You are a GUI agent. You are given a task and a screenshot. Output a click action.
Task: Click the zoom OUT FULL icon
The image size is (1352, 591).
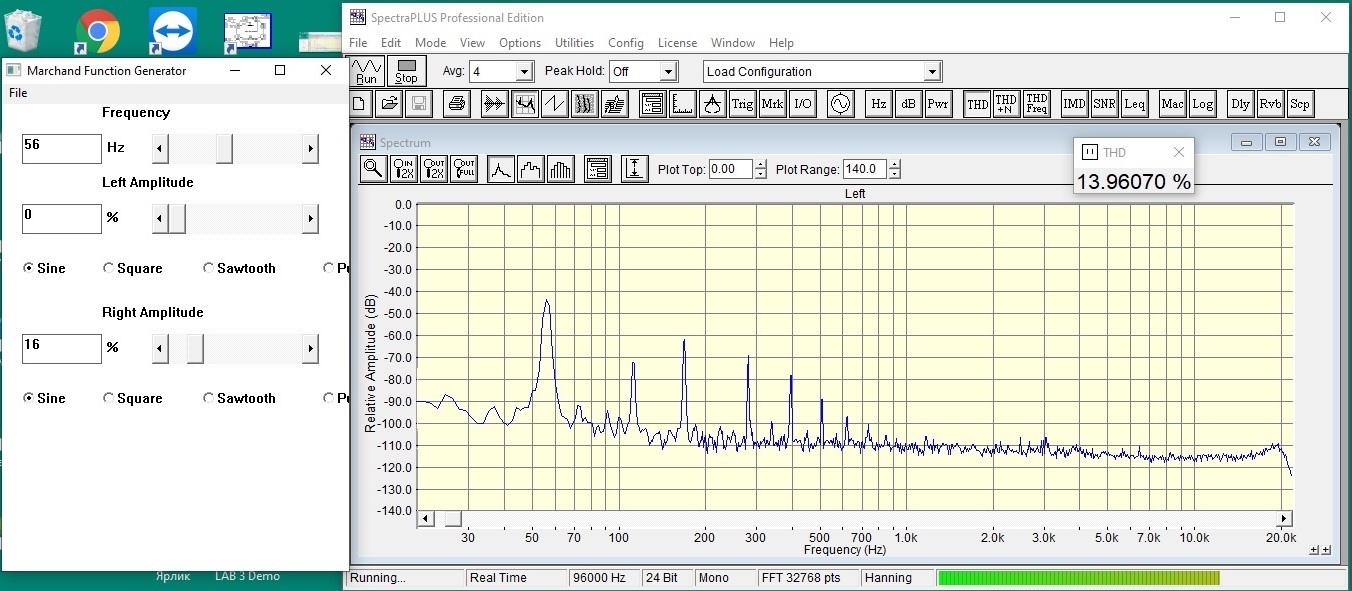pos(464,169)
